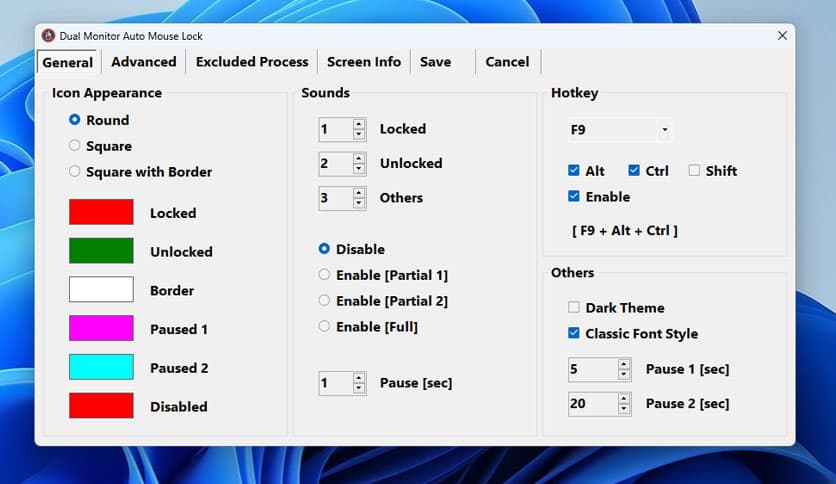Viewport: 836px width, 484px height.
Task: Click the Icon Appearance group label
Action: pos(107,93)
